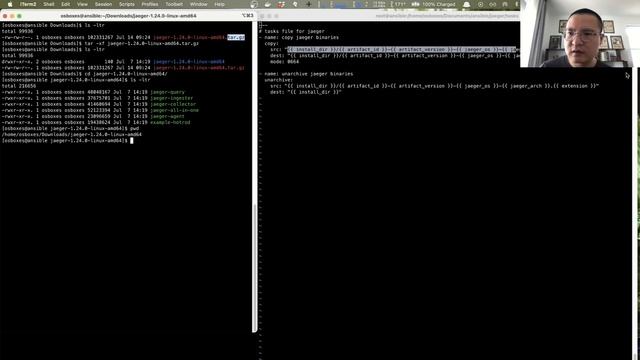640x360 pixels.
Task: Click the jaeger-agent file name
Action: click(167, 116)
